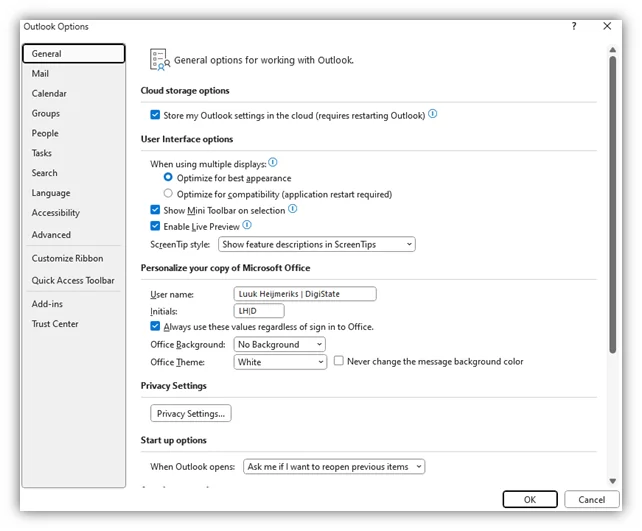Screen dimensions: 642x531
Task: Click the info icon beside cloud settings option
Action: coord(433,114)
